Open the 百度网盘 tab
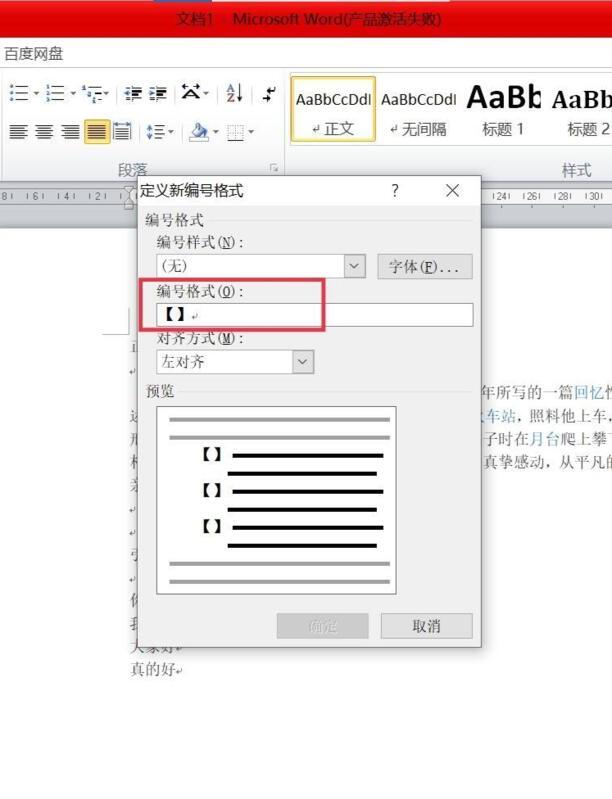This screenshot has height=799, width=612. point(34,54)
